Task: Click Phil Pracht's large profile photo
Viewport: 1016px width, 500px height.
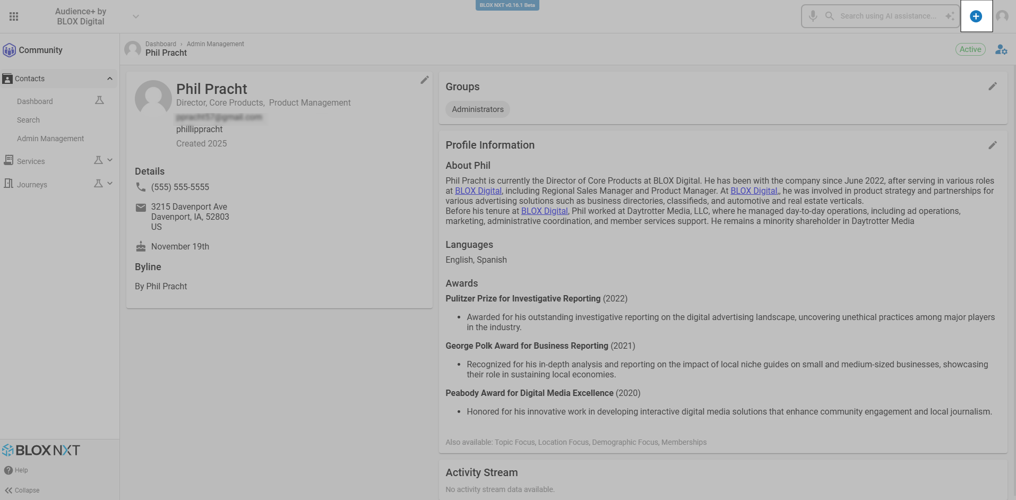Action: tap(153, 98)
